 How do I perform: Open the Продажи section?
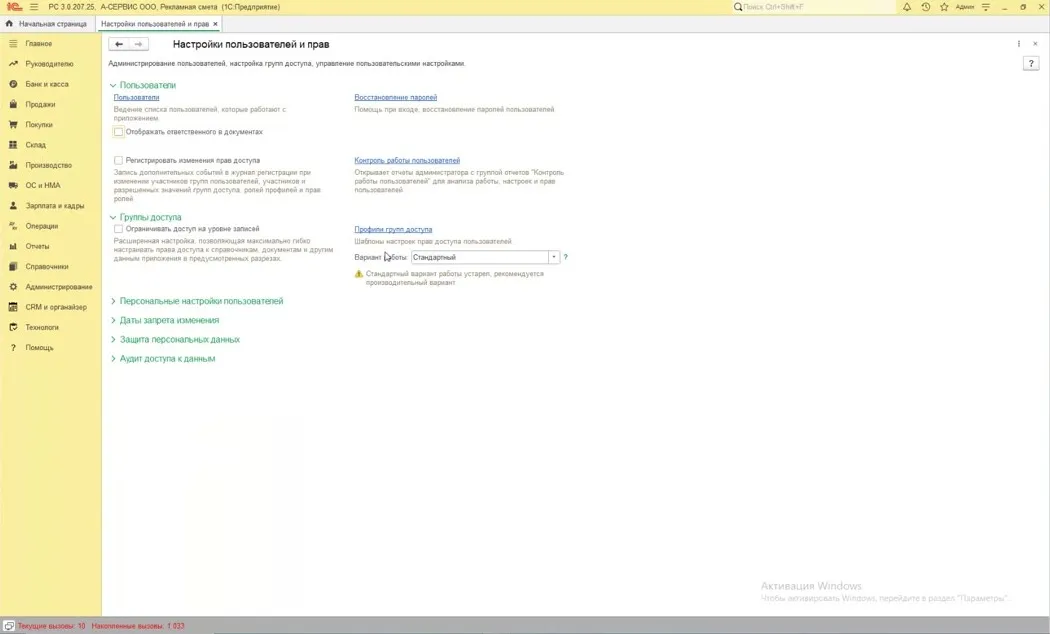40,104
